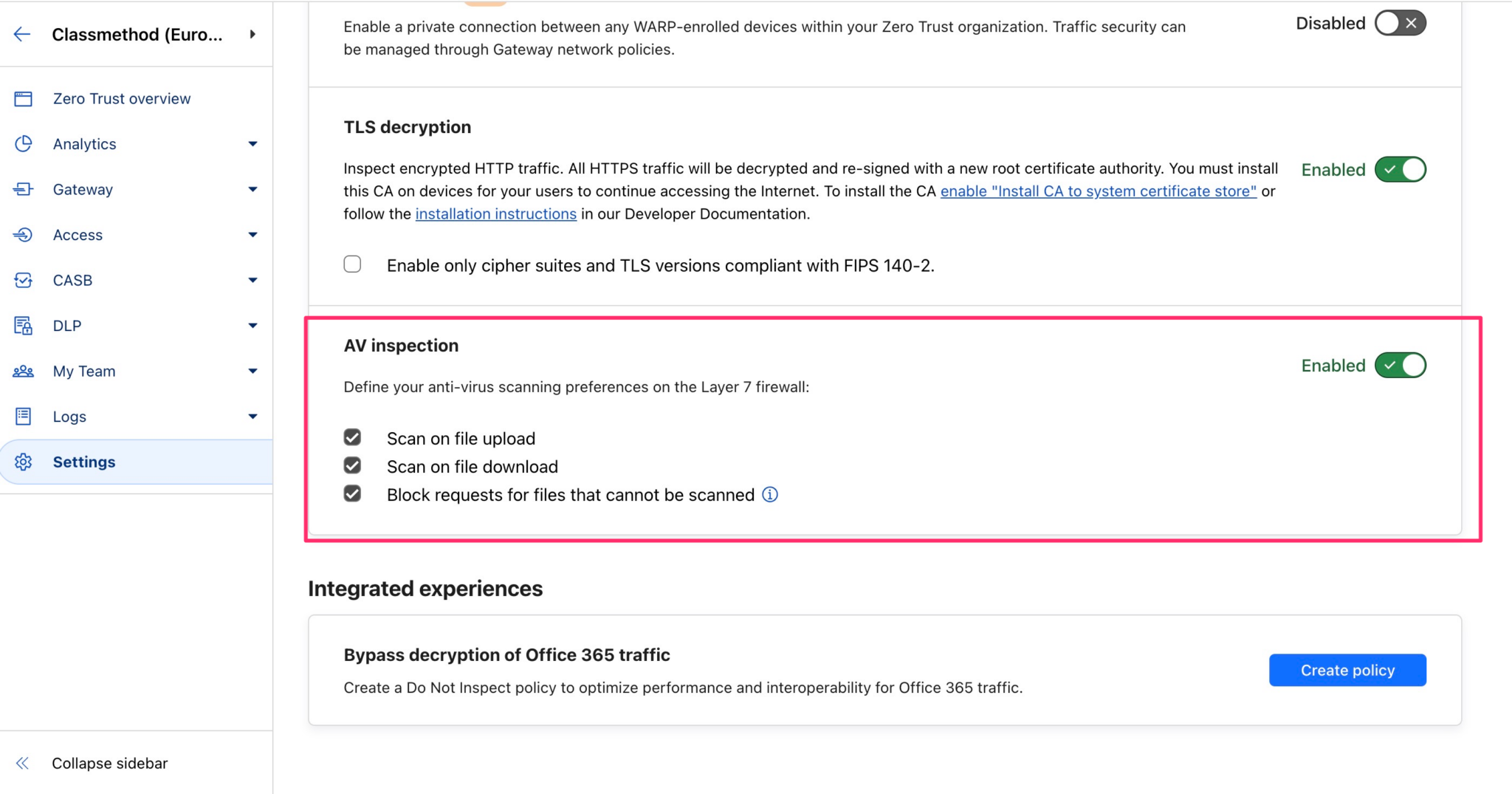Open the Analytics pie chart icon

[24, 143]
